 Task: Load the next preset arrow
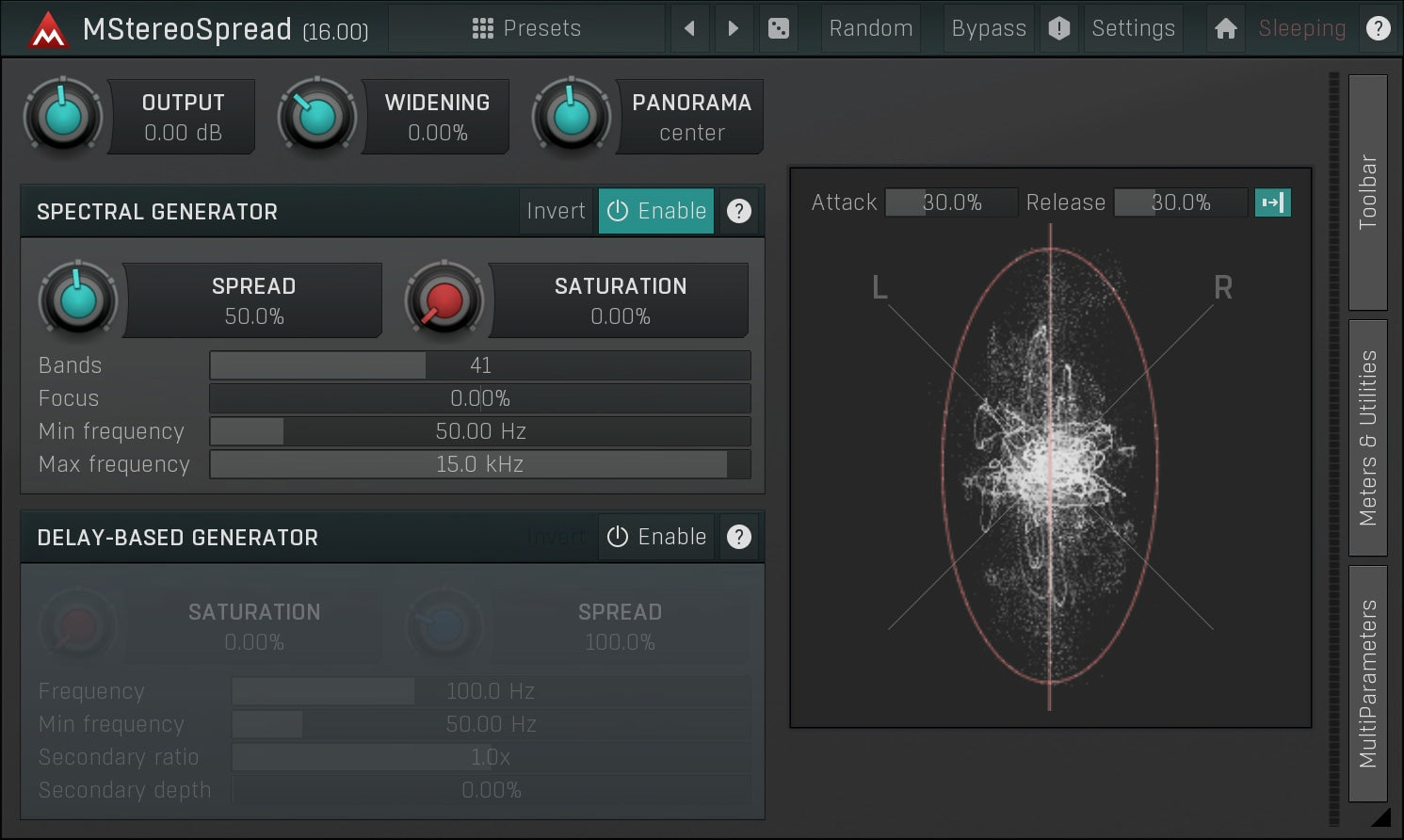(x=733, y=28)
